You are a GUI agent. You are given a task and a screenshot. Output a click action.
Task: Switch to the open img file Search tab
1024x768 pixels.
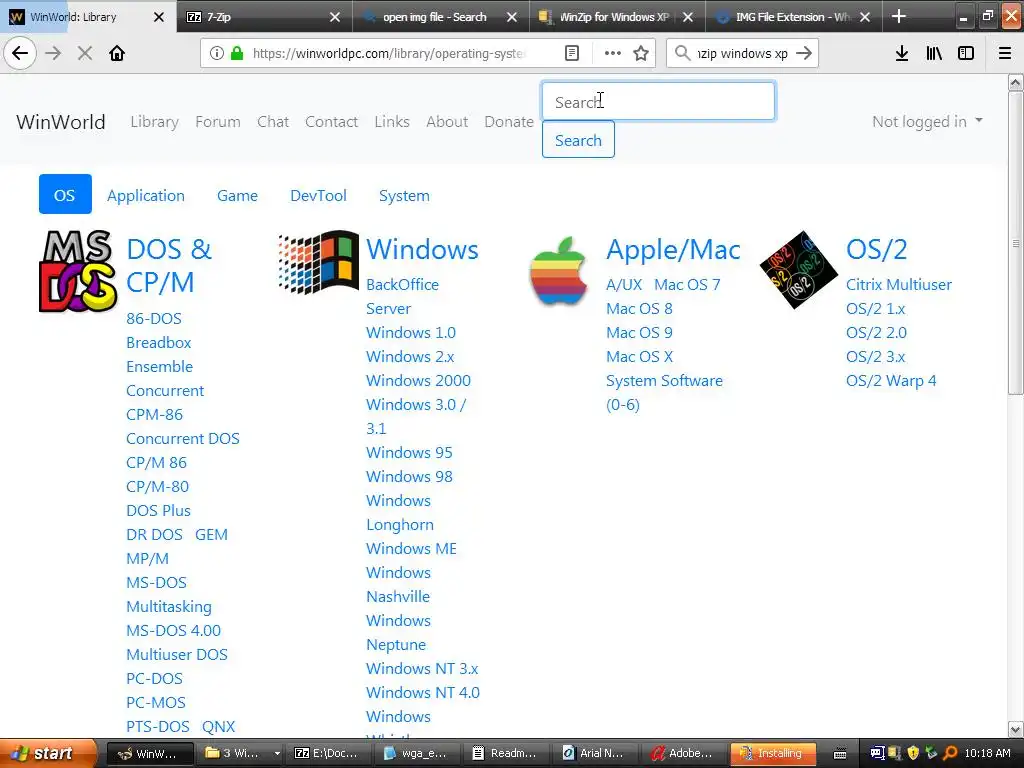(440, 17)
